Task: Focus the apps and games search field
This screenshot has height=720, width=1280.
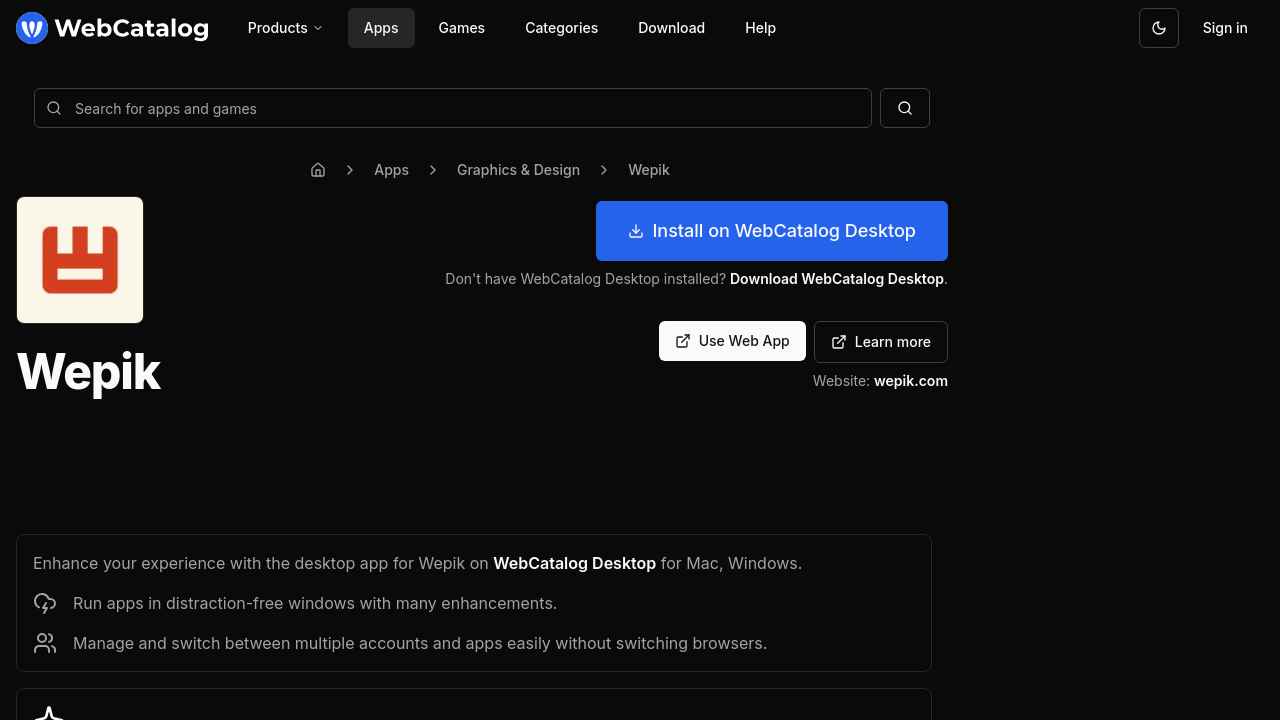Action: click(x=460, y=108)
